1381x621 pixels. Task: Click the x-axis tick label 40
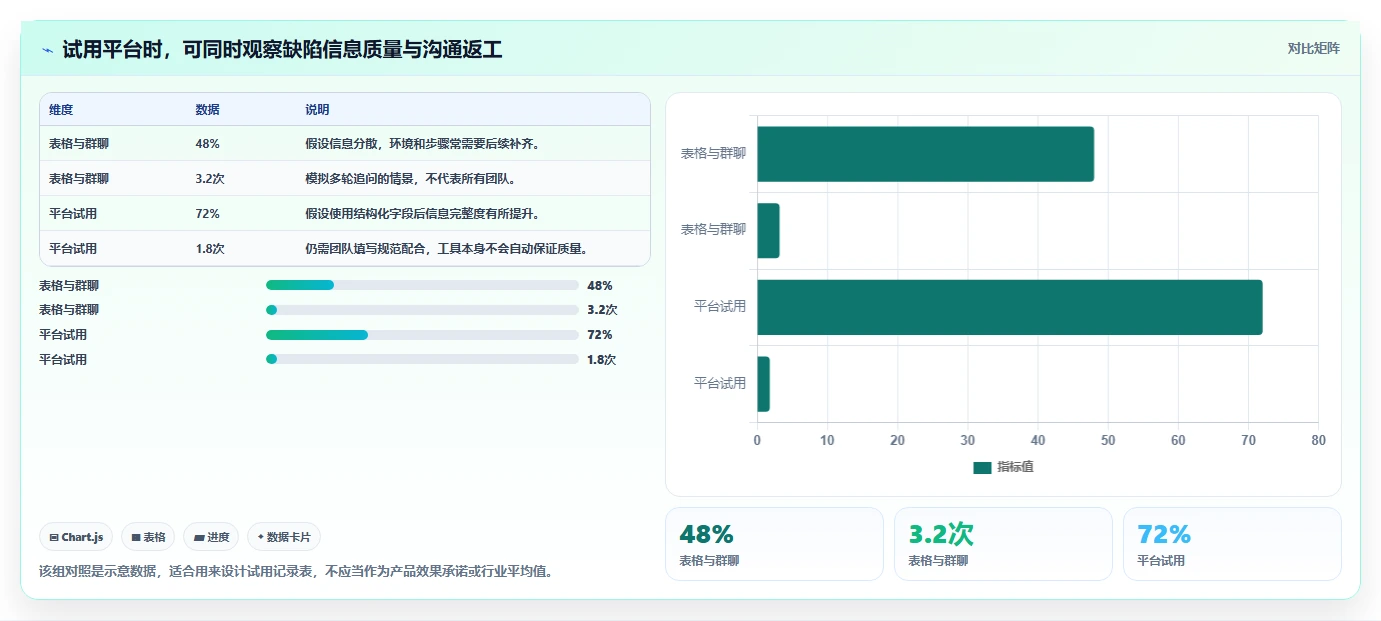(1038, 440)
